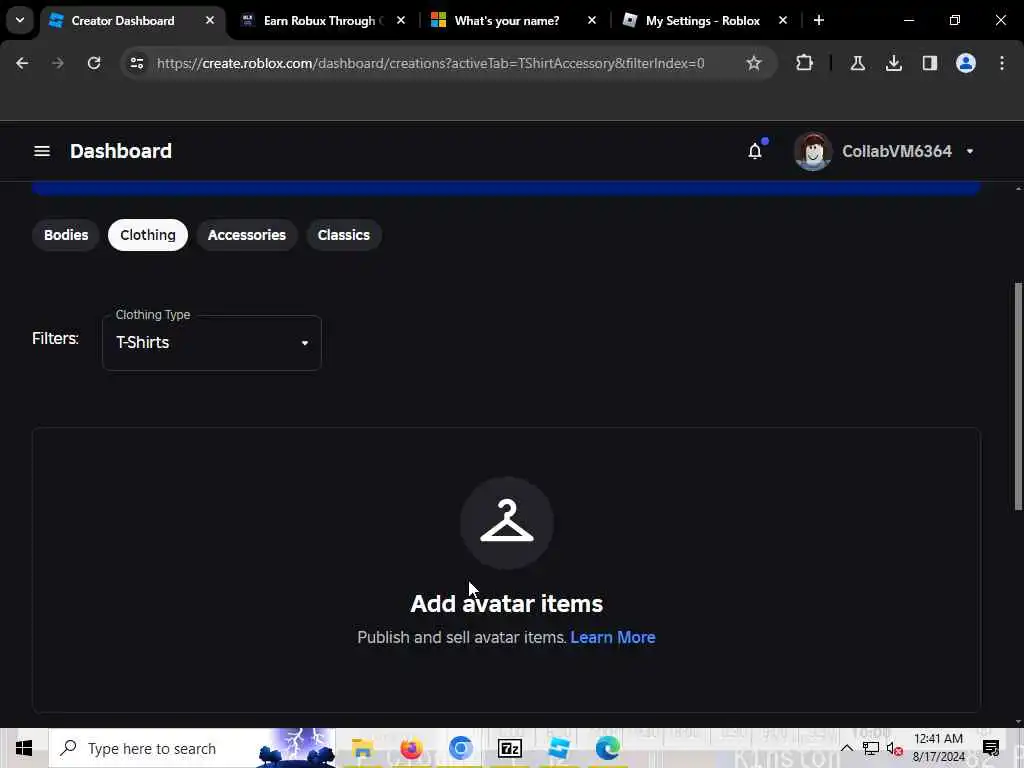Click the CollabVM6364 avatar picture
Viewport: 1024px width, 768px height.
click(812, 151)
